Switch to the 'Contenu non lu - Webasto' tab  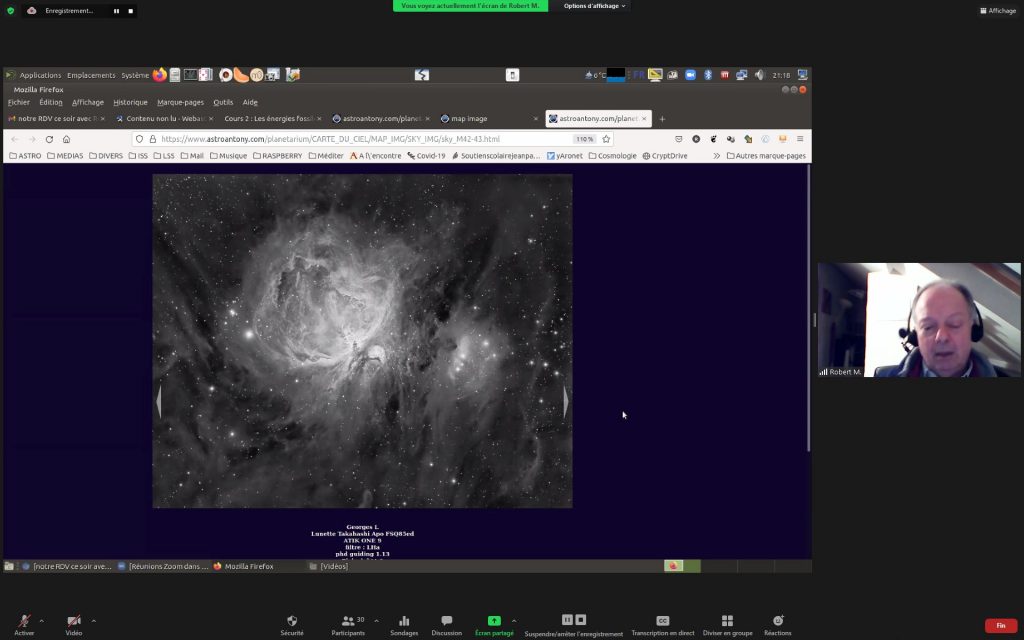pos(165,119)
